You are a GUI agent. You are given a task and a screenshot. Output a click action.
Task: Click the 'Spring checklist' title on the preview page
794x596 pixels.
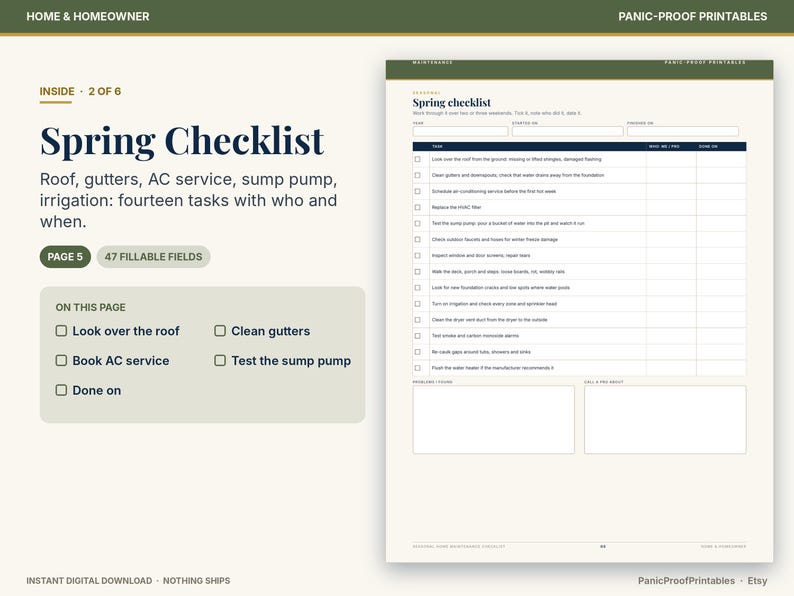point(451,103)
